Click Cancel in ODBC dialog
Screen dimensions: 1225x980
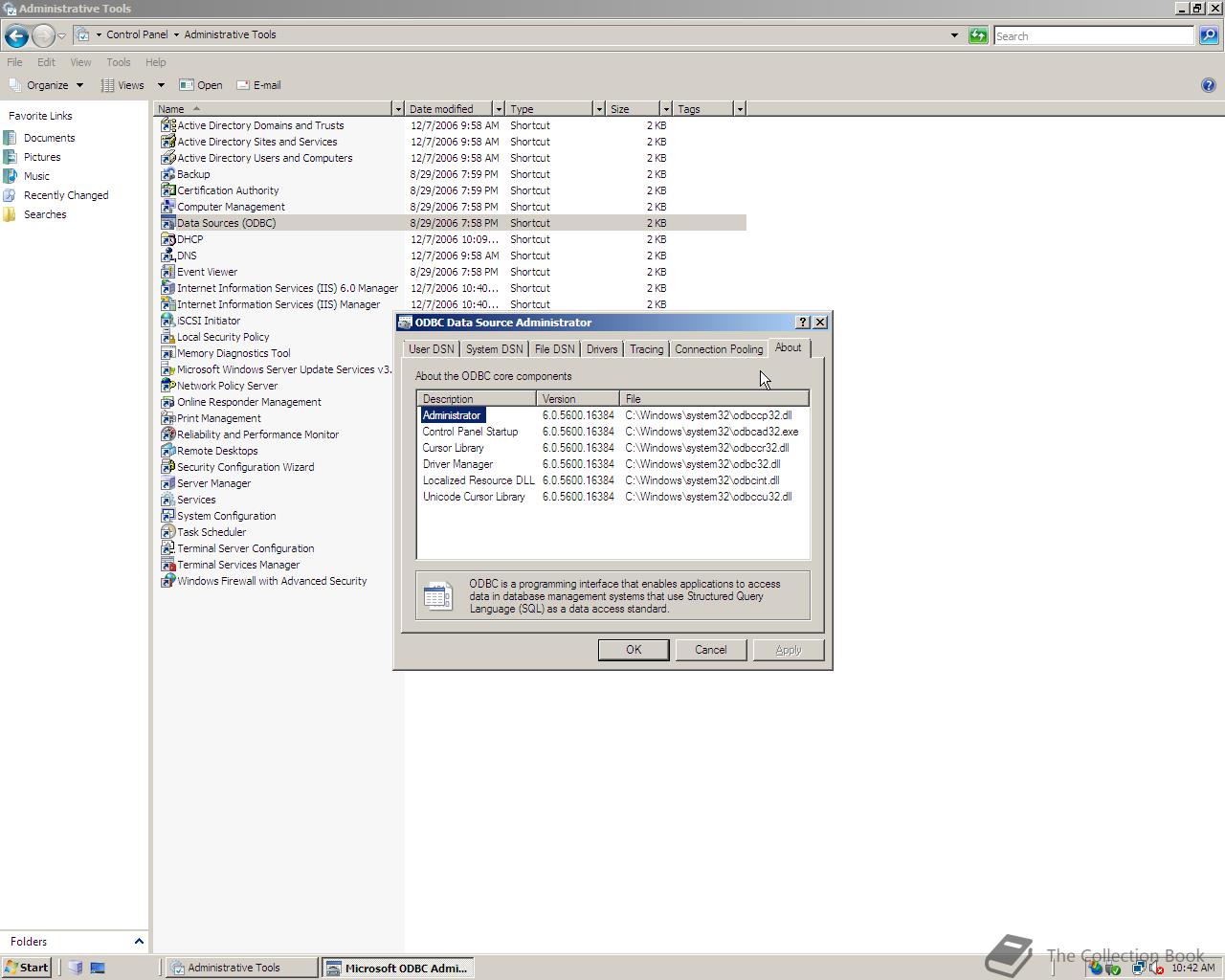711,650
